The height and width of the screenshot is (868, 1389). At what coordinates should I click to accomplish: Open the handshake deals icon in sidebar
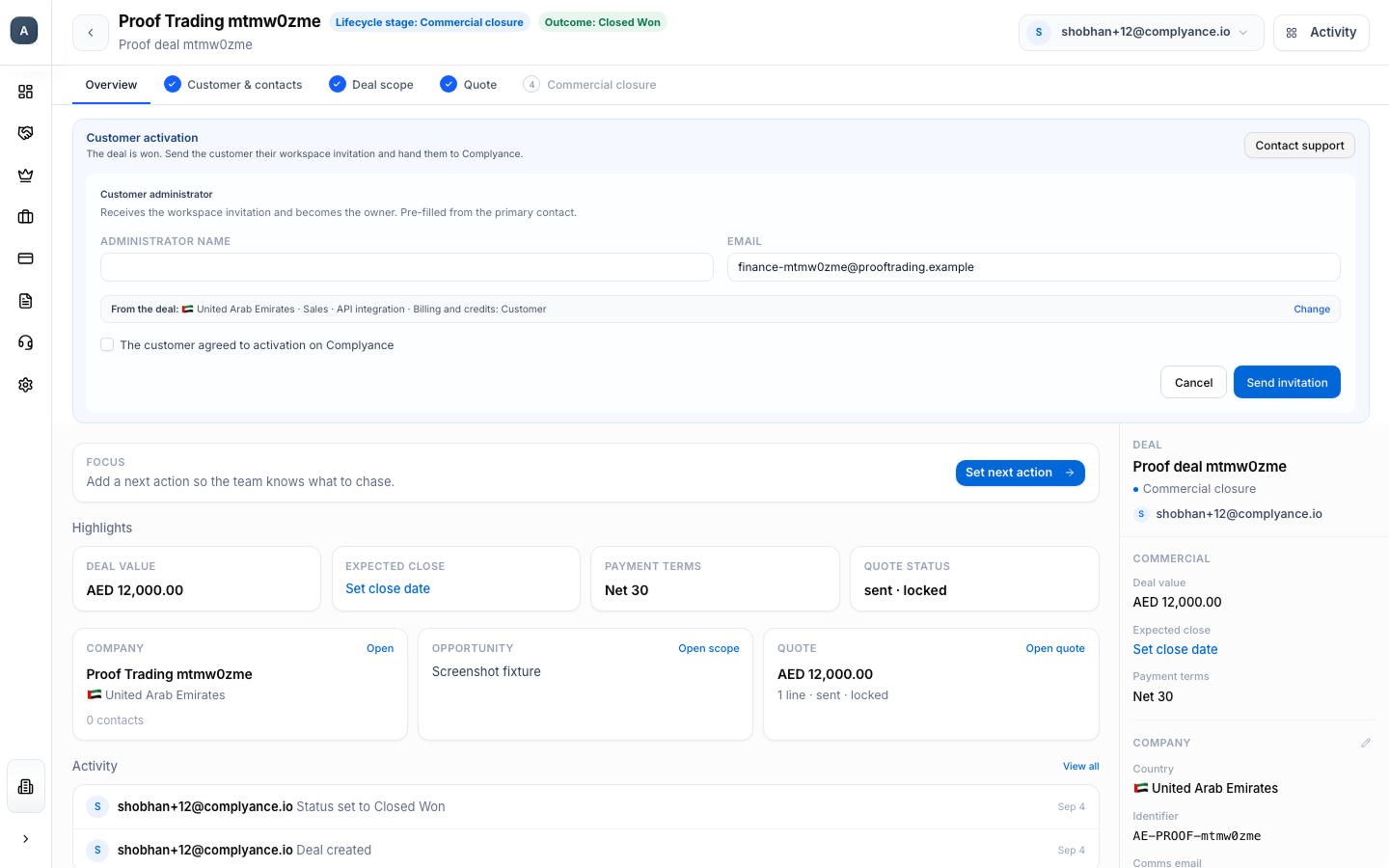[25, 133]
